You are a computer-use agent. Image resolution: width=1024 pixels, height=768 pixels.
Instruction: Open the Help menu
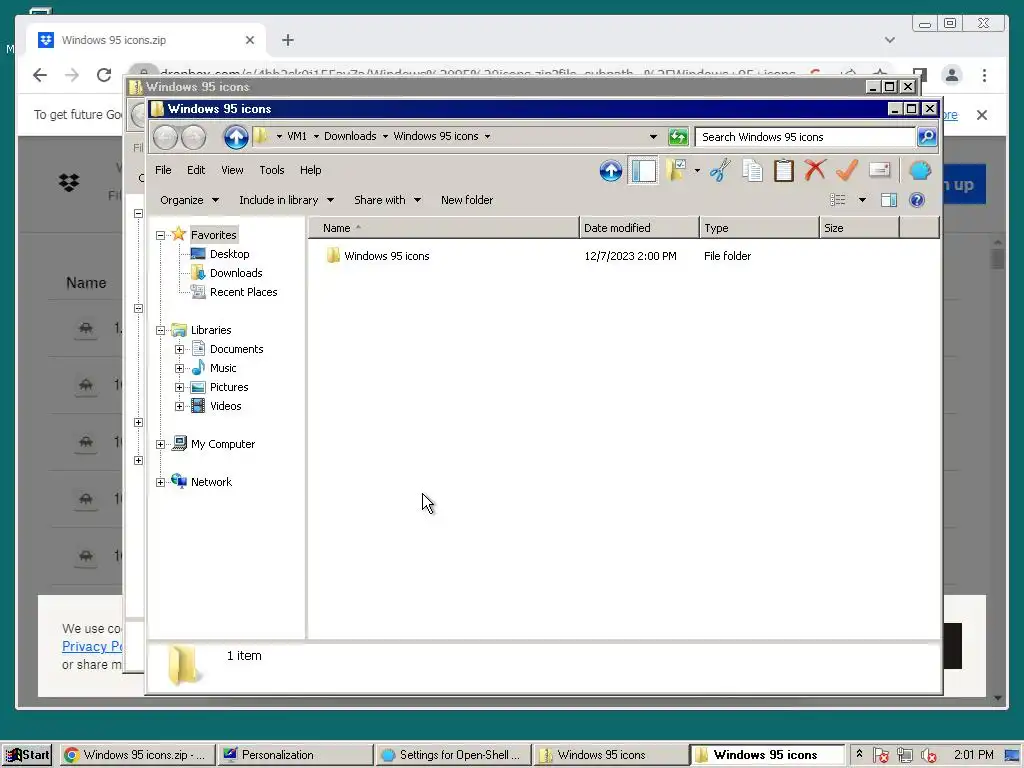[310, 170]
